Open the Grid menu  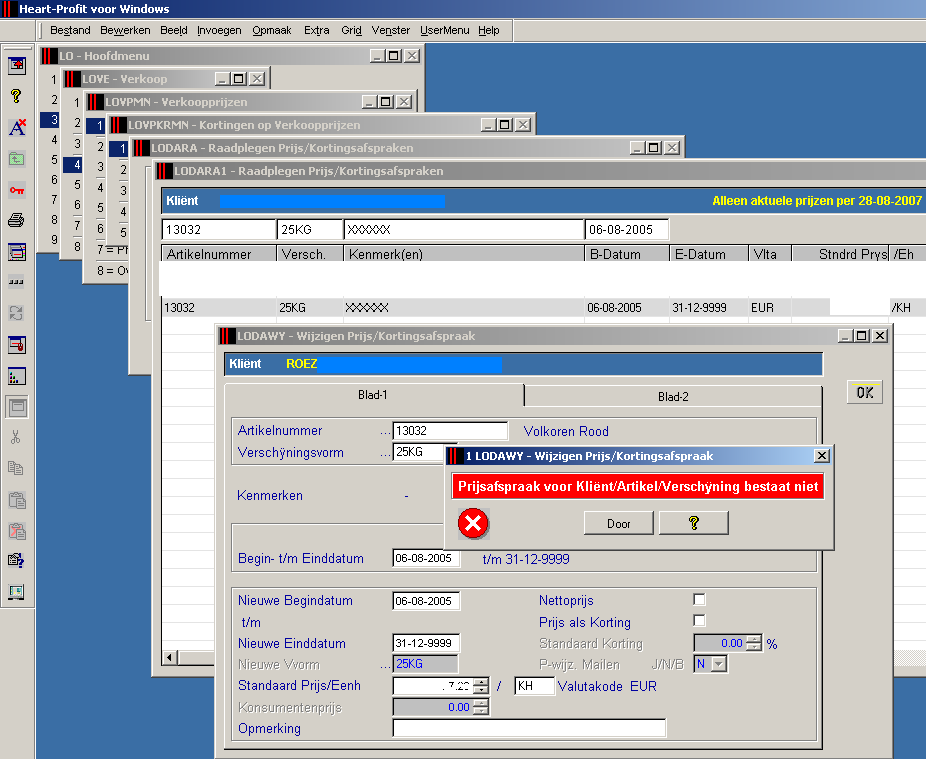point(351,30)
